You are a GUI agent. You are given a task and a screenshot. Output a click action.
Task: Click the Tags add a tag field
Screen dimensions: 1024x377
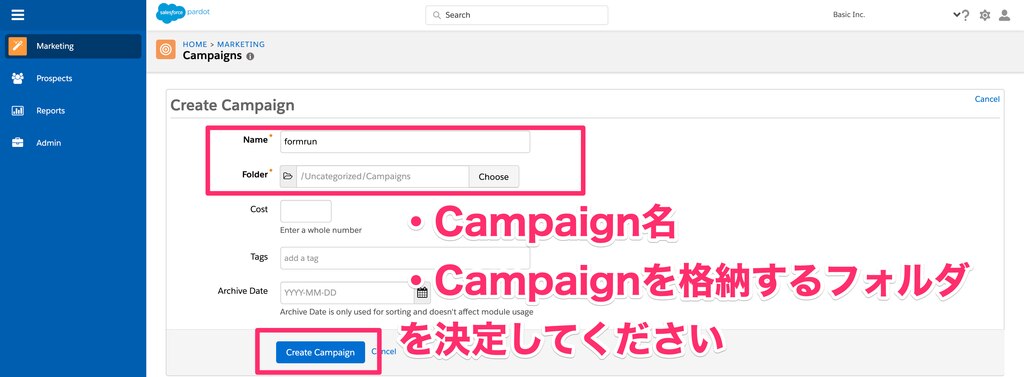(x=405, y=258)
